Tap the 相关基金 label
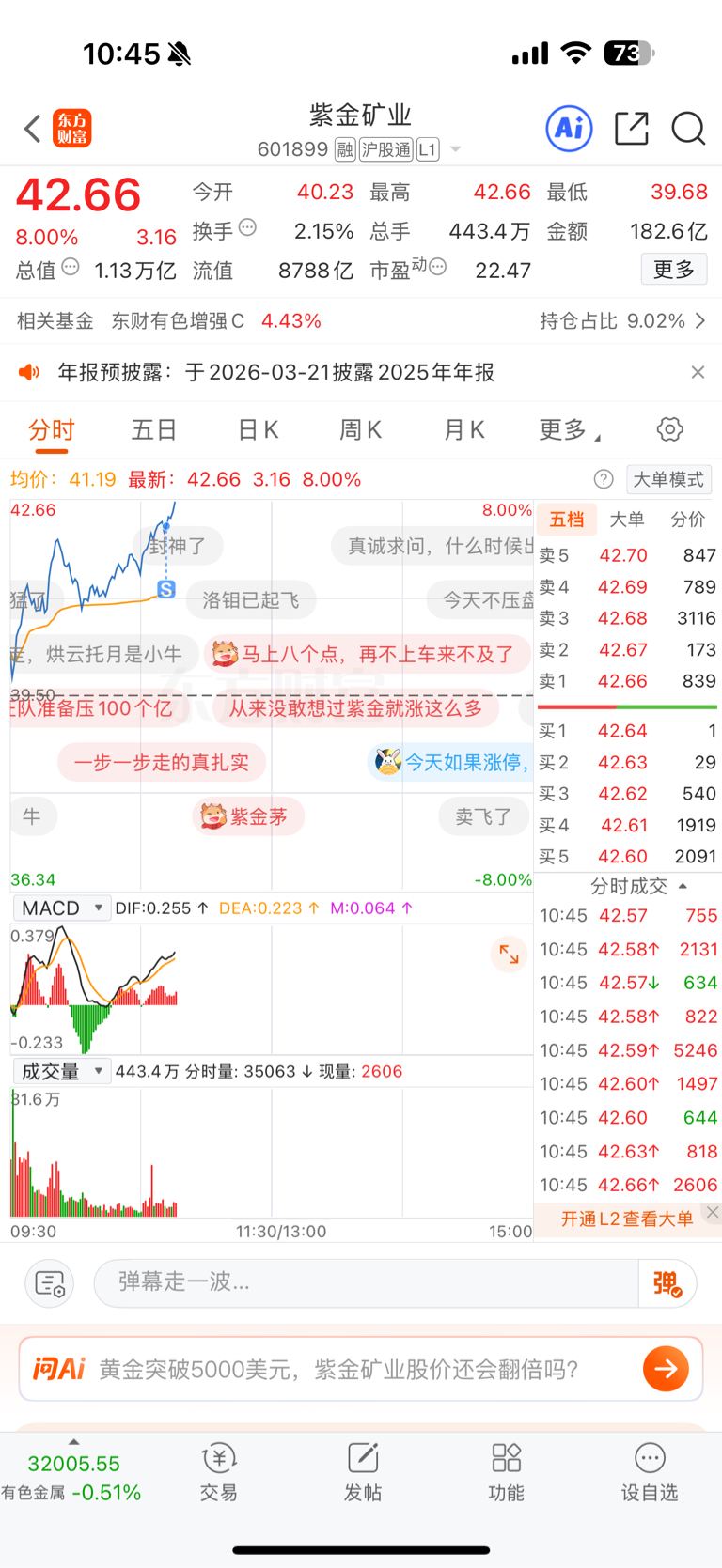 [55, 321]
